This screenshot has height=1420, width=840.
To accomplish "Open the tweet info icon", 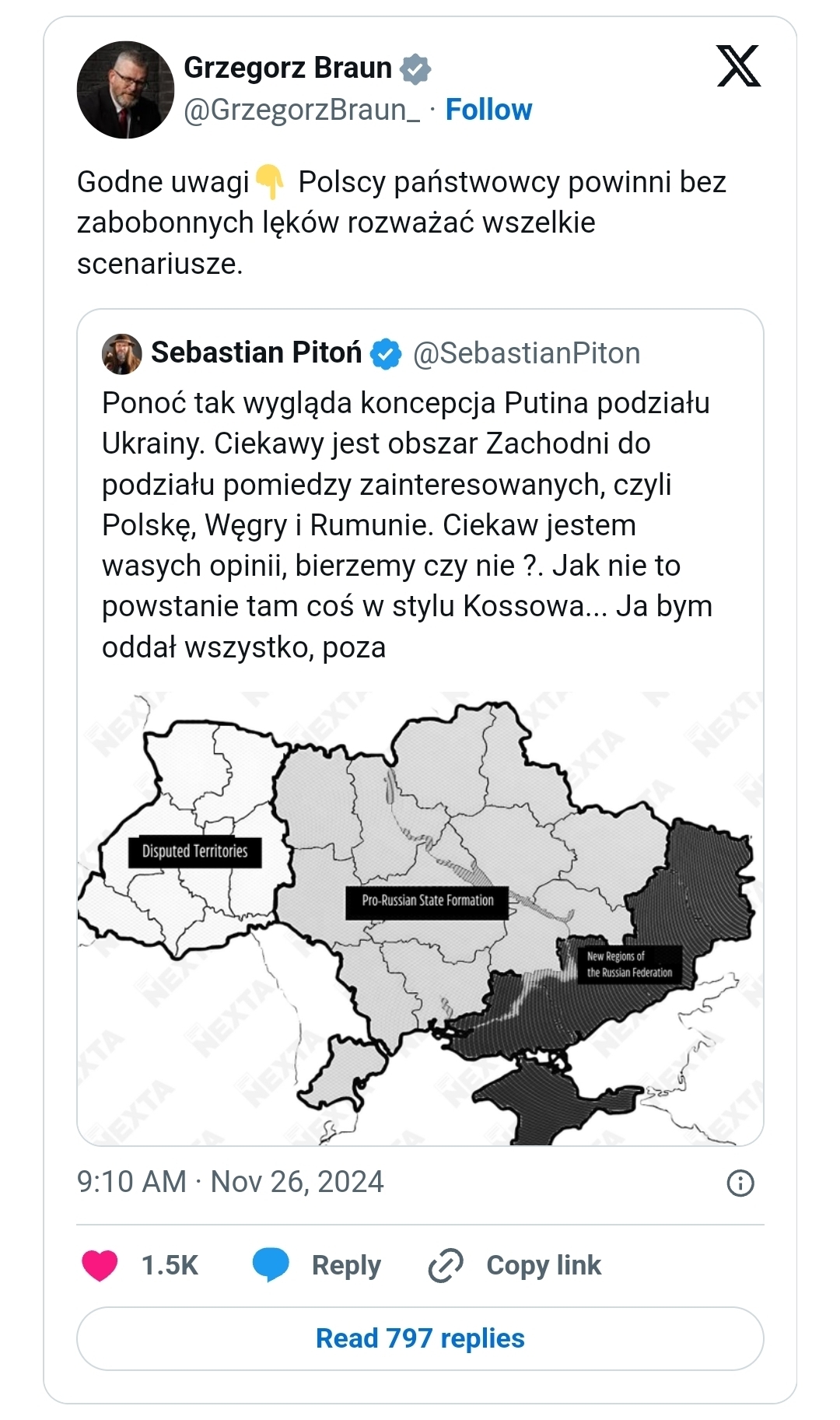I will [x=740, y=1183].
